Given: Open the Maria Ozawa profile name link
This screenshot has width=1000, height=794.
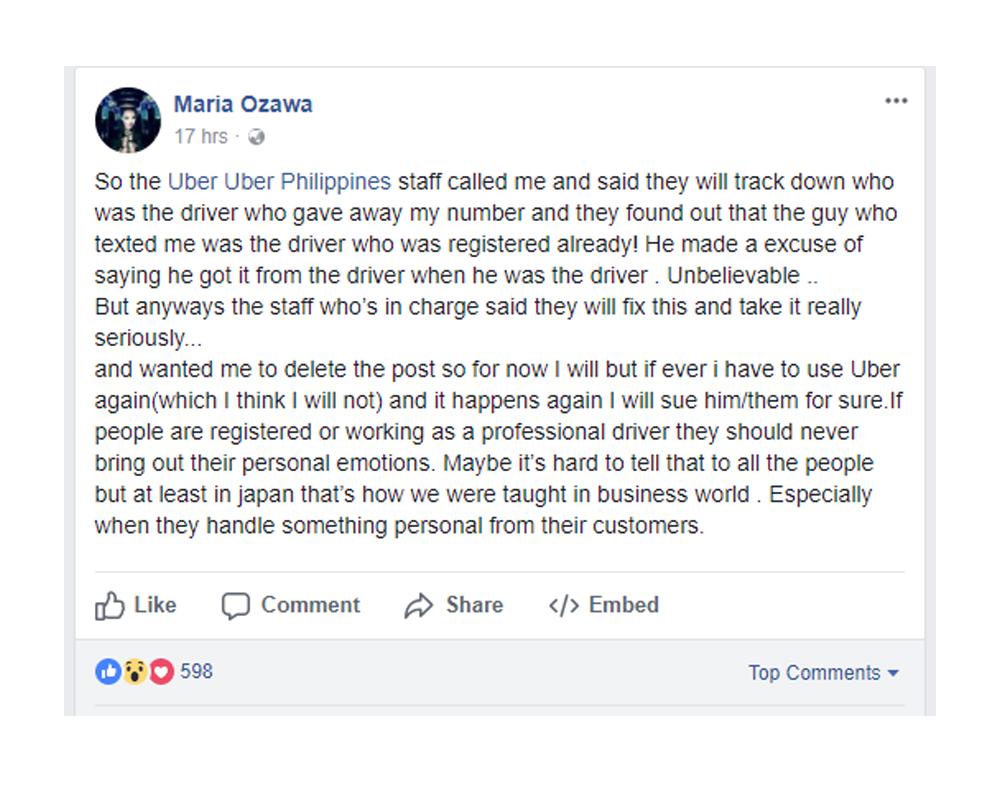Looking at the screenshot, I should 243,104.
